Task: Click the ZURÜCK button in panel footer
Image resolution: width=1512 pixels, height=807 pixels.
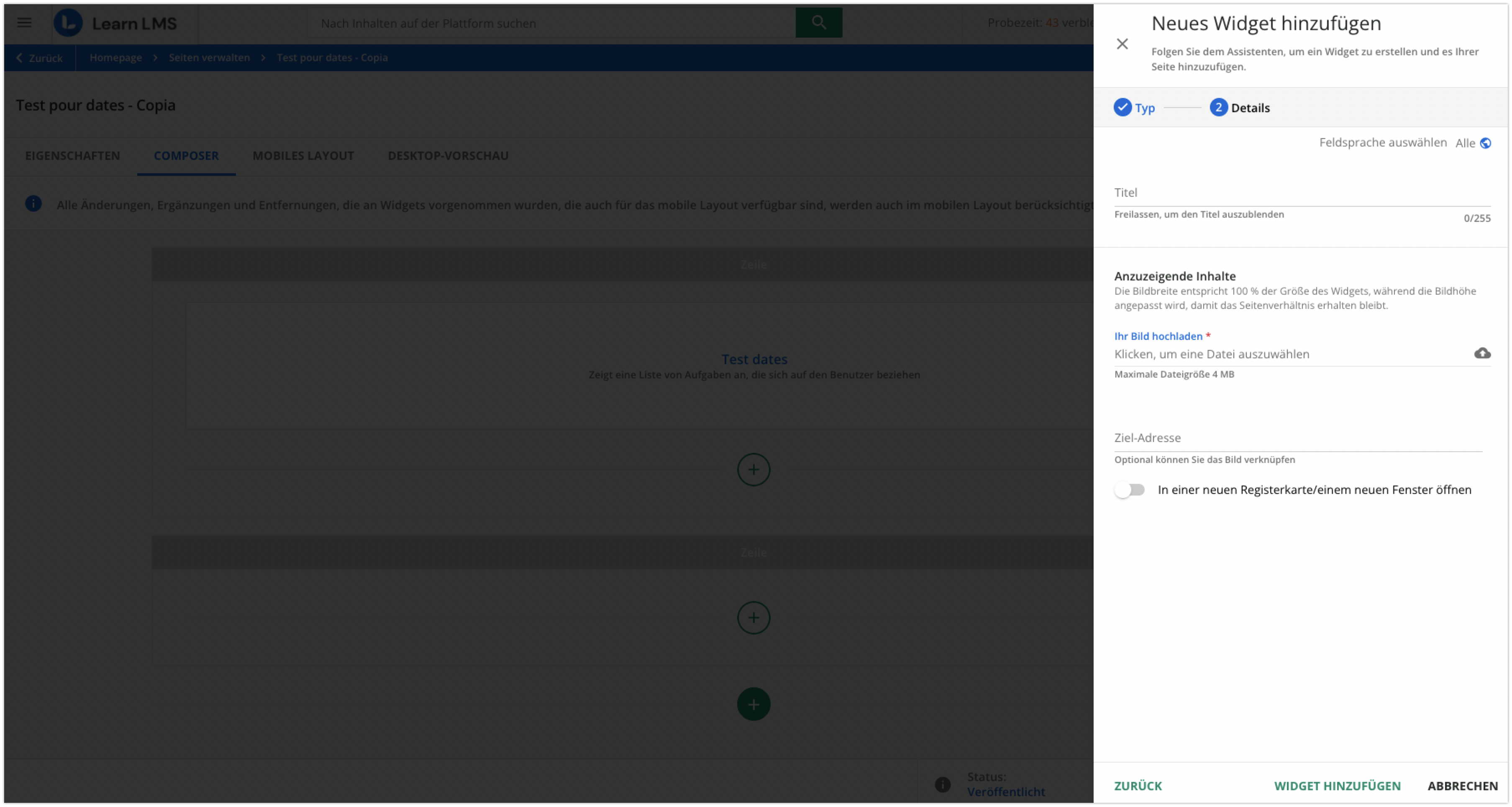Action: tap(1138, 786)
